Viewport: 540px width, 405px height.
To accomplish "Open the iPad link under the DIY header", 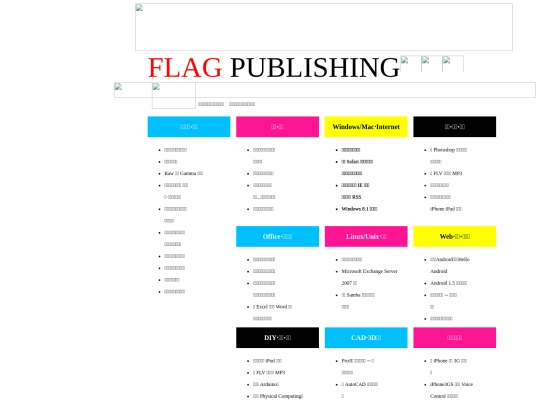I will [x=267, y=361].
